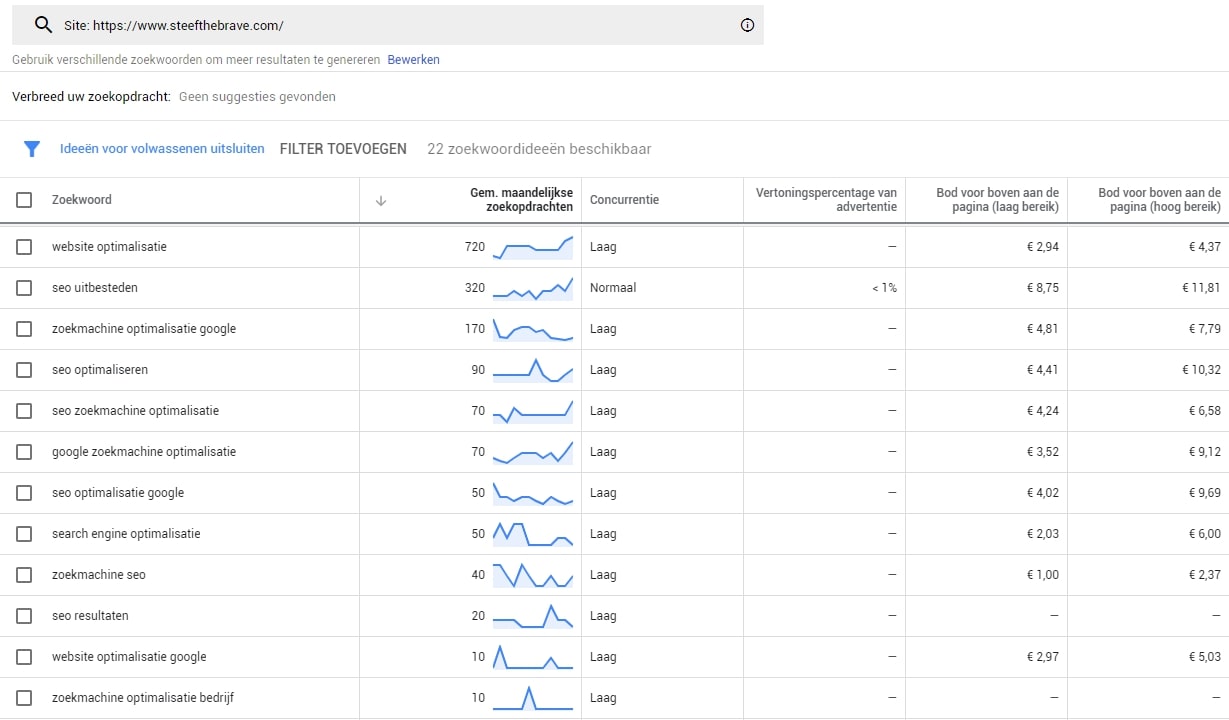The image size is (1229, 720).
Task: Click the sort arrow in the header
Action: 381,200
